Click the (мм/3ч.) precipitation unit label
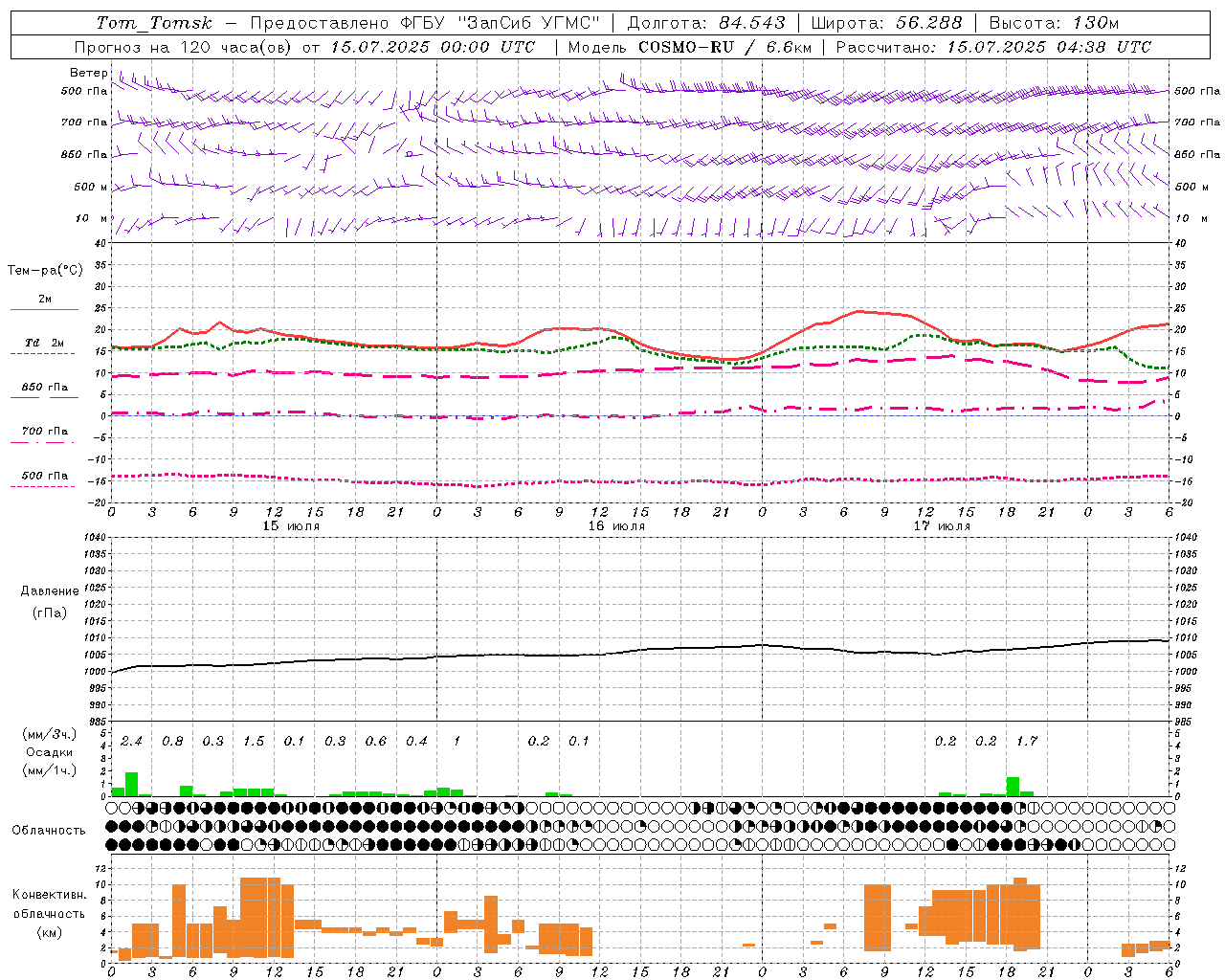The width and height of the screenshot is (1225, 980). tap(50, 735)
